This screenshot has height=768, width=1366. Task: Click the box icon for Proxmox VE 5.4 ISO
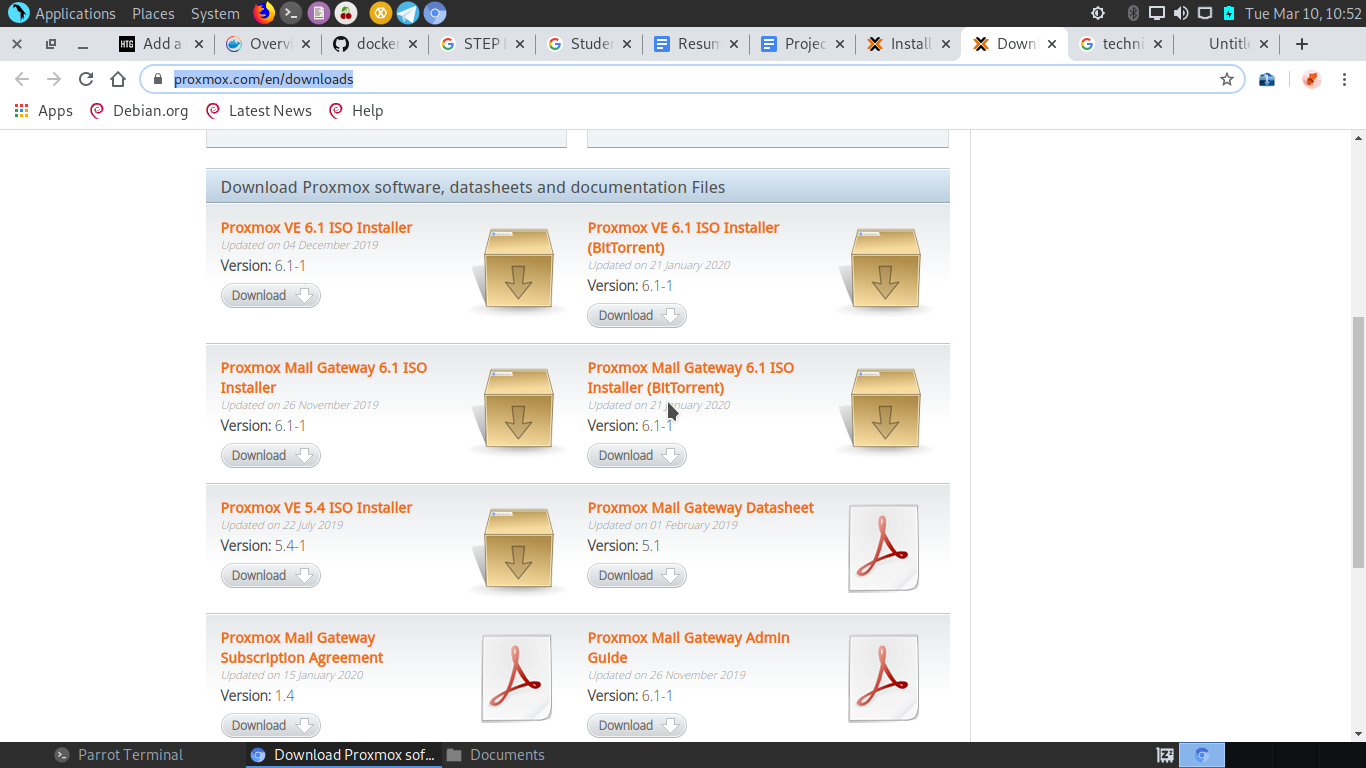[517, 547]
